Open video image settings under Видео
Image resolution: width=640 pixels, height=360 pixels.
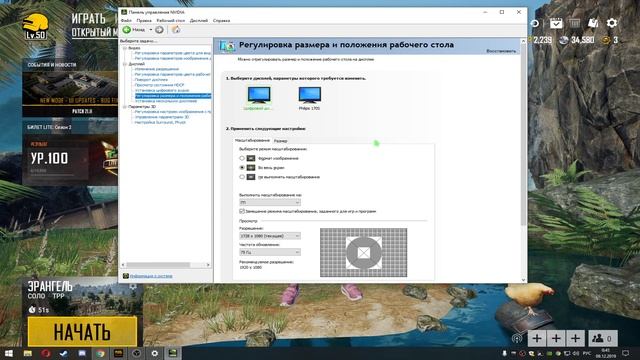click(x=173, y=58)
